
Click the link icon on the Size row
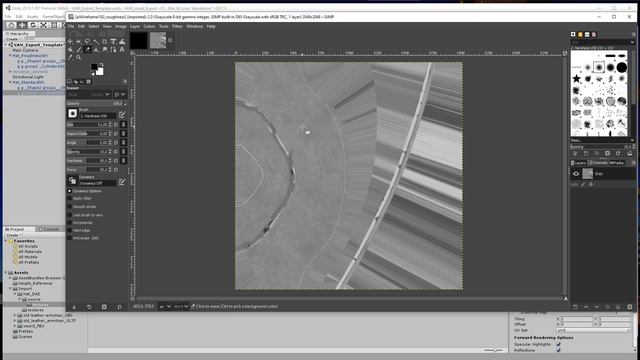123,124
